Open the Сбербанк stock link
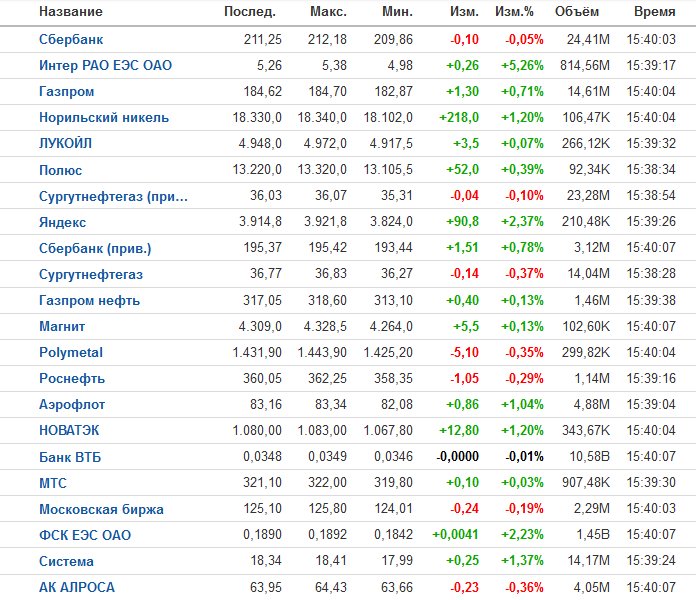 click(71, 39)
